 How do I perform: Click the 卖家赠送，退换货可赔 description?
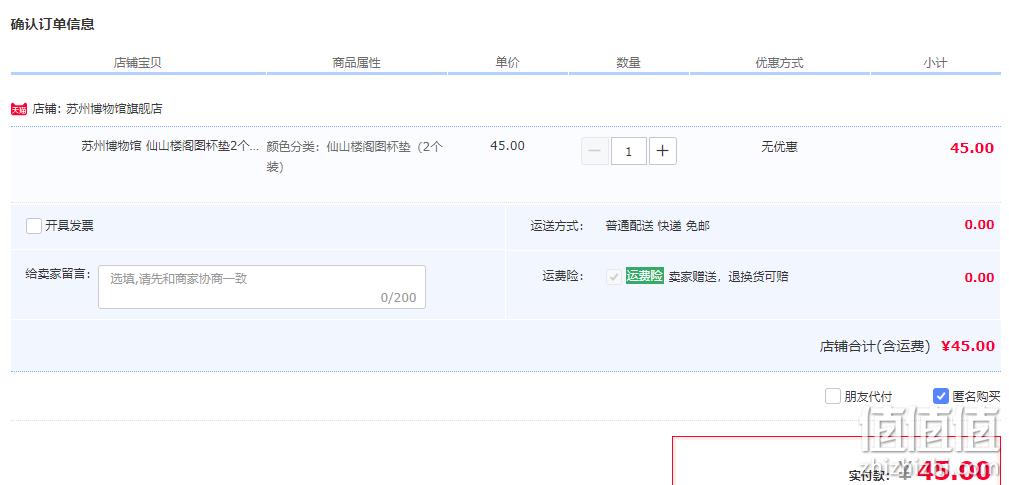pos(728,277)
